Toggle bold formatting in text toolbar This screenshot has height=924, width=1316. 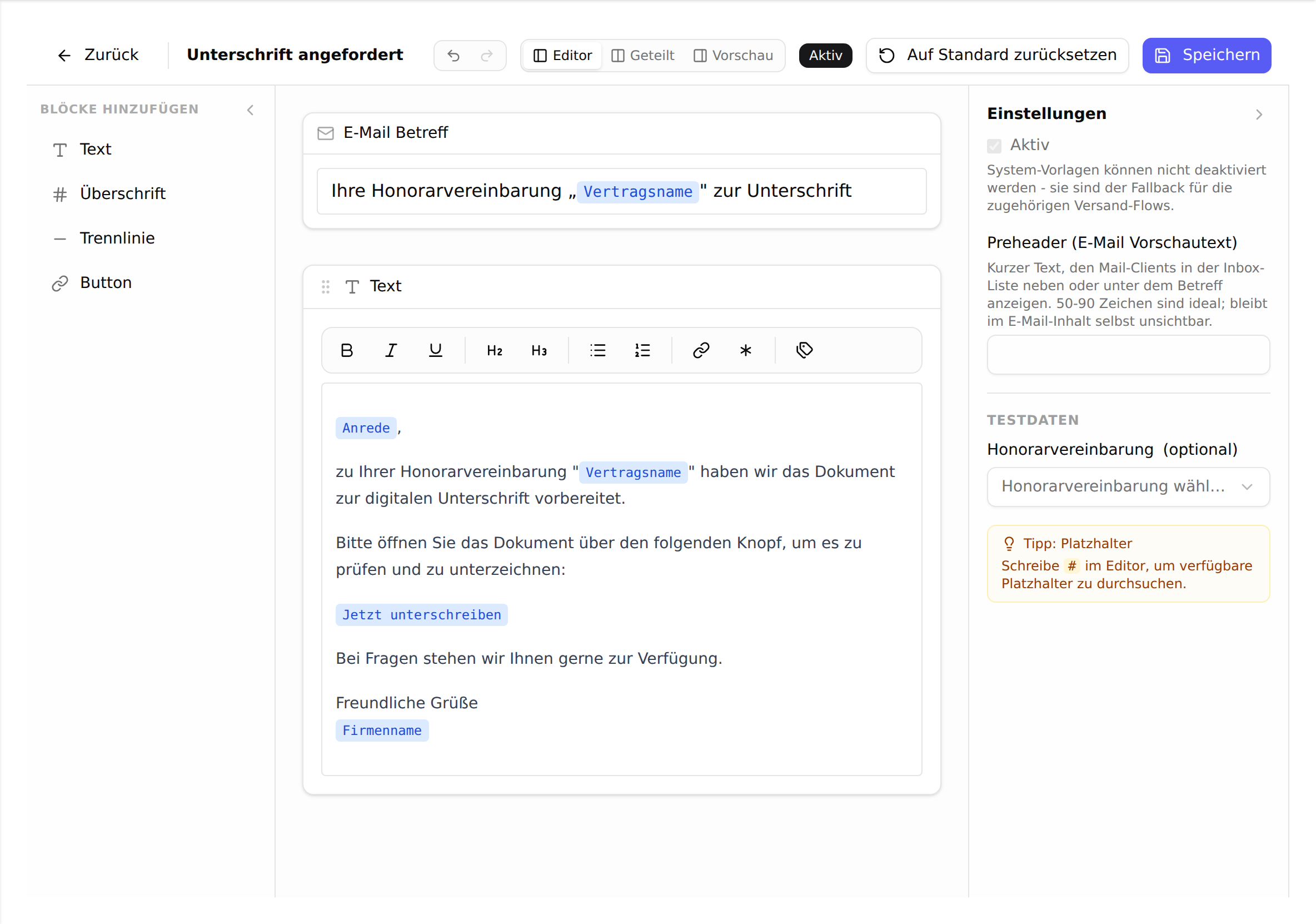347,350
